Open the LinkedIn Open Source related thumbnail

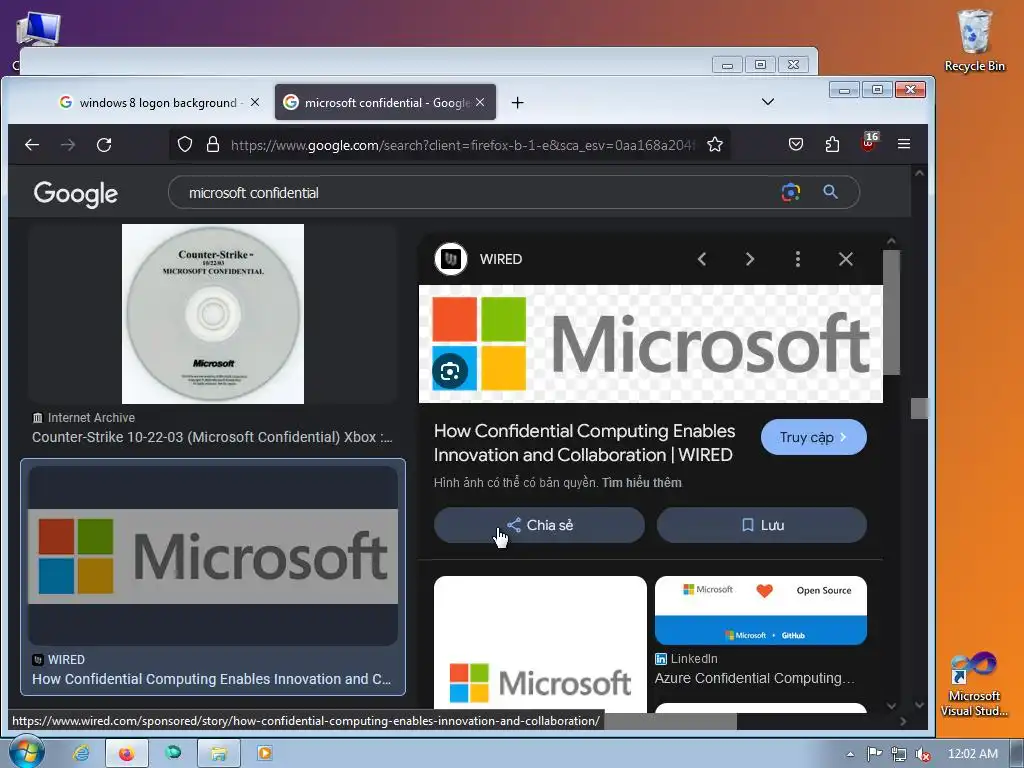(x=761, y=610)
